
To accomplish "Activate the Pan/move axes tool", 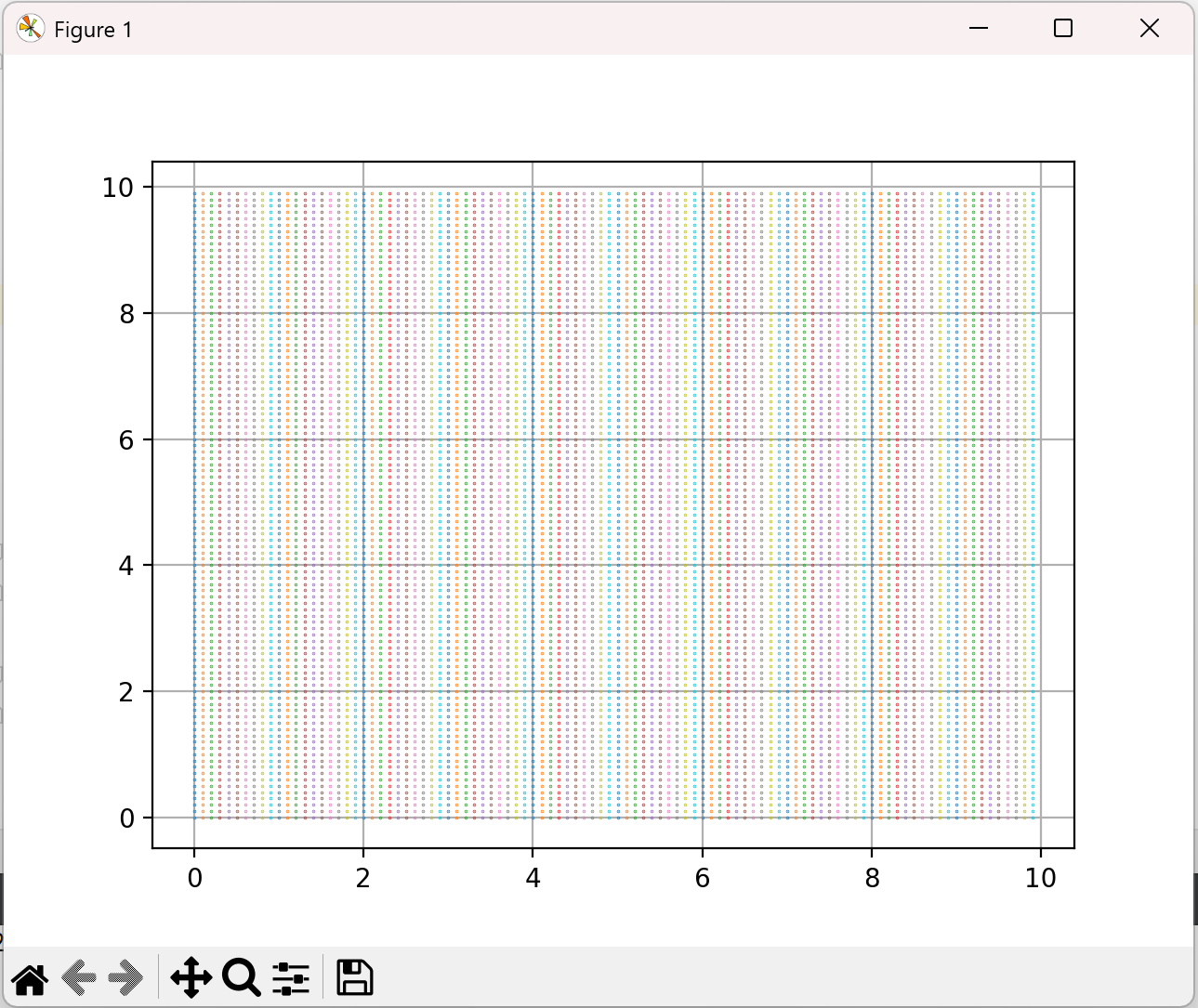I will [191, 978].
